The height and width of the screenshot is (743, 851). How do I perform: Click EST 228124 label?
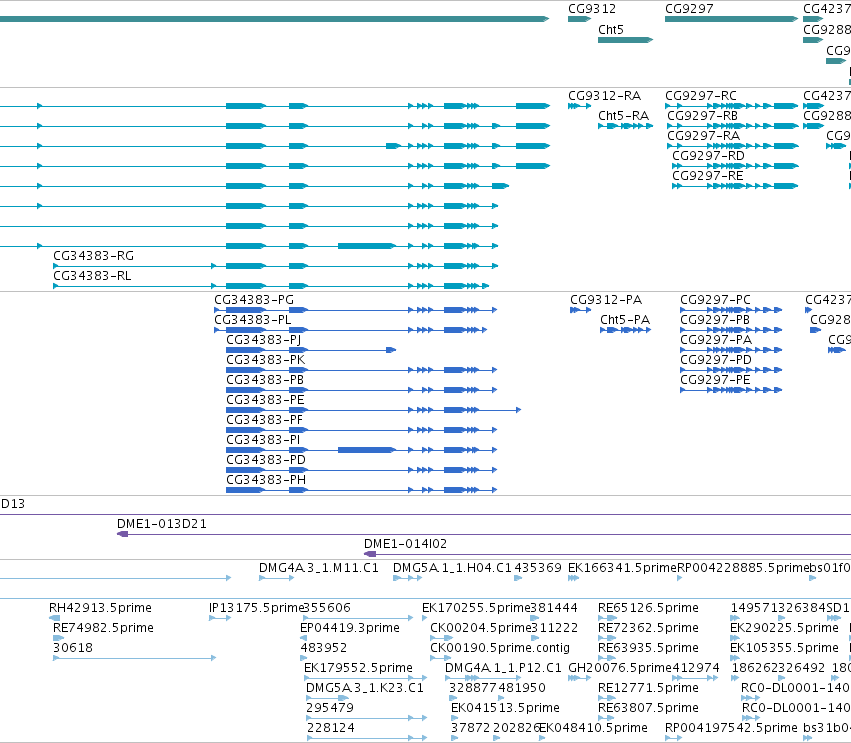(331, 728)
